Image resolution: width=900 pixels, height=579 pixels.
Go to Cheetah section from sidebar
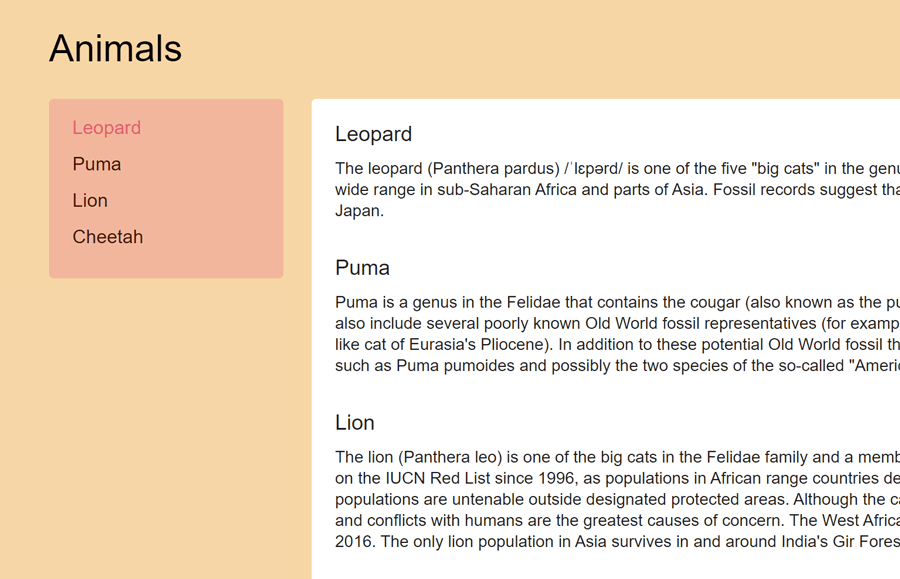(x=107, y=236)
